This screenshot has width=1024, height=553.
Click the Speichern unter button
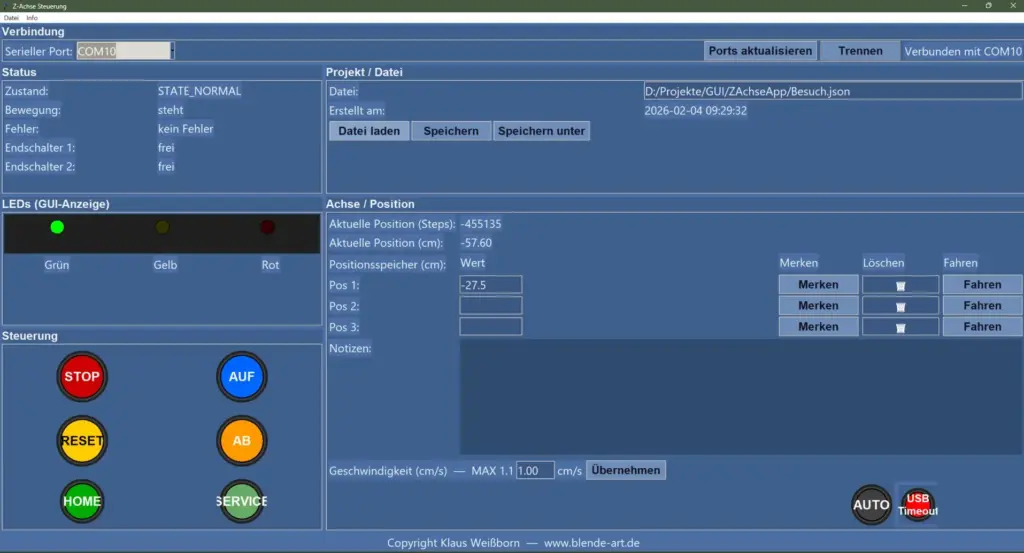(x=541, y=131)
